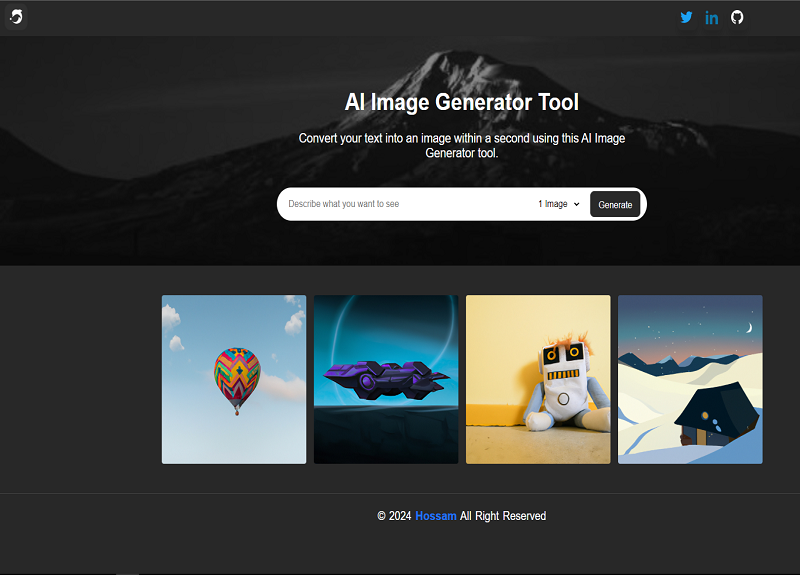The height and width of the screenshot is (575, 800).
Task: Visit the GitHub icon link
Action: [737, 17]
